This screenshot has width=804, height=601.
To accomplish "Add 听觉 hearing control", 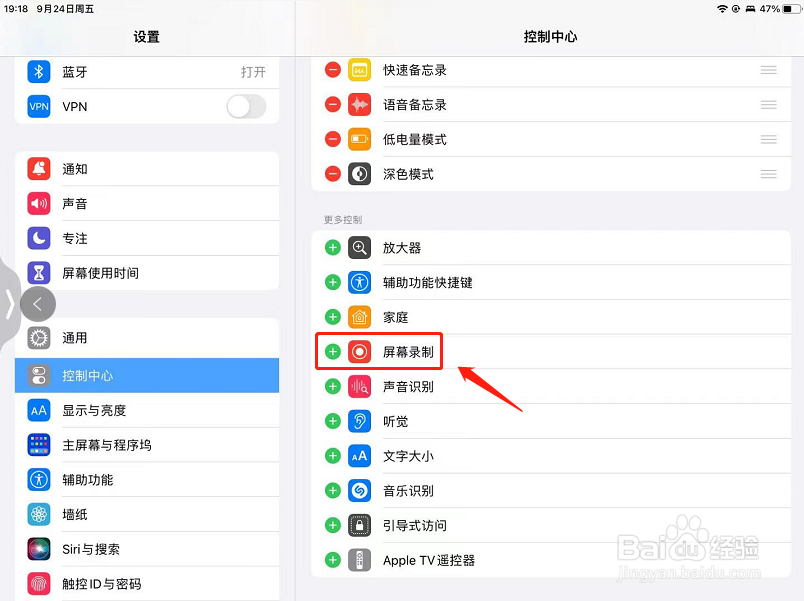I will tap(333, 421).
